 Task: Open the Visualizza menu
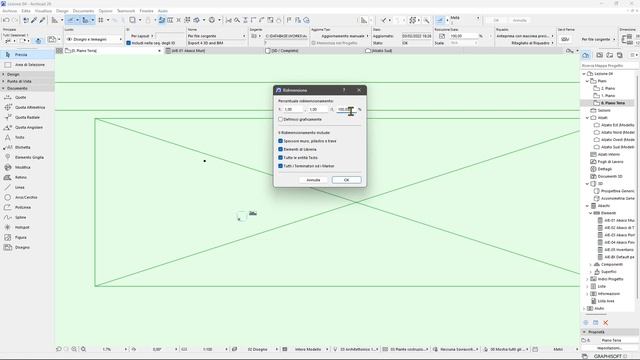(43, 11)
